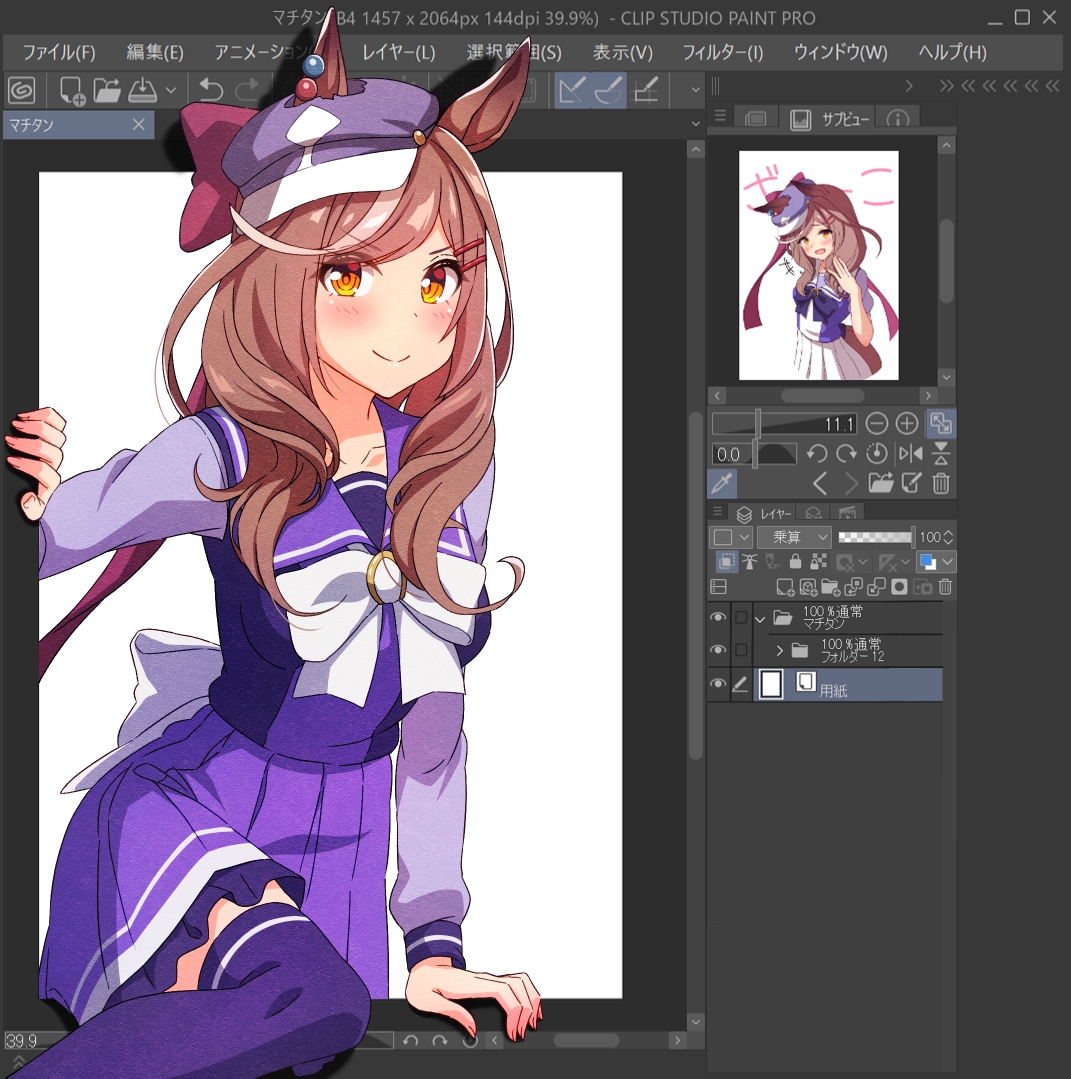The image size is (1071, 1079).
Task: Click the zoom in plus button in Sub View
Action: pos(906,424)
